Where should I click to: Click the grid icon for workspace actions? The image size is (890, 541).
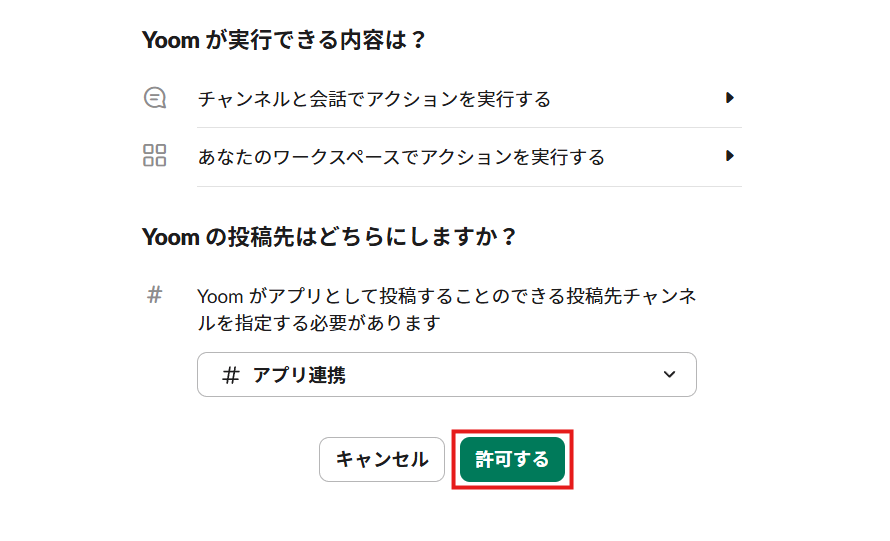click(x=154, y=156)
